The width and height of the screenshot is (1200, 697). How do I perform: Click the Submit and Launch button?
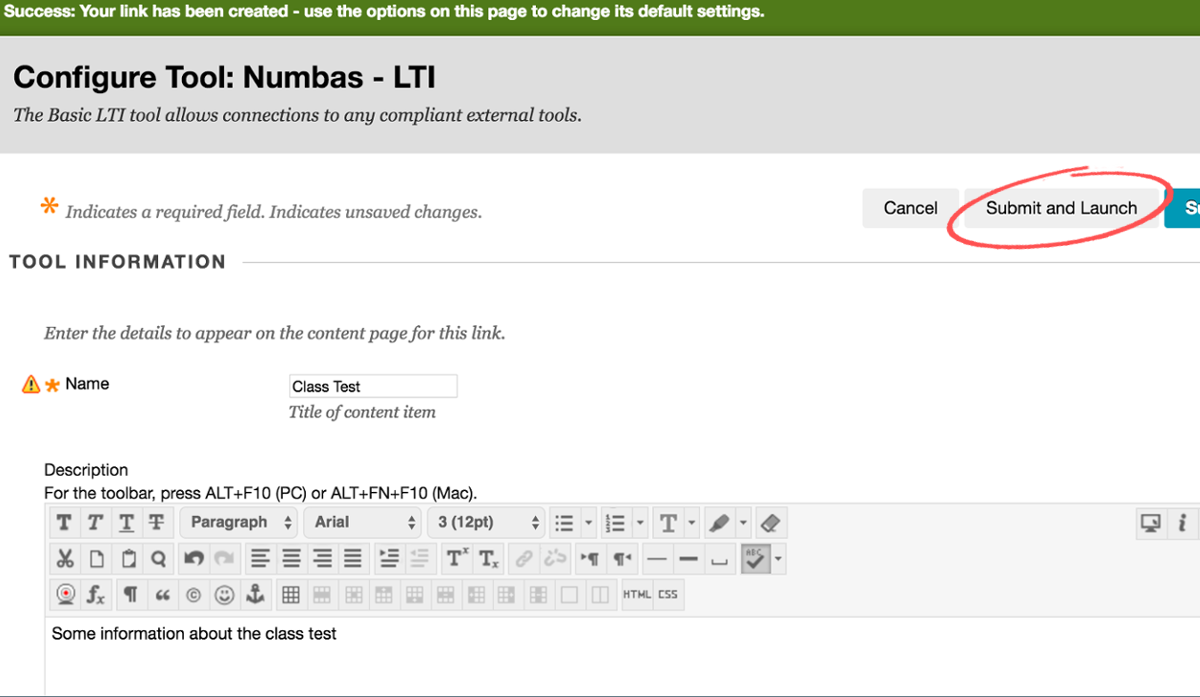click(x=1061, y=208)
